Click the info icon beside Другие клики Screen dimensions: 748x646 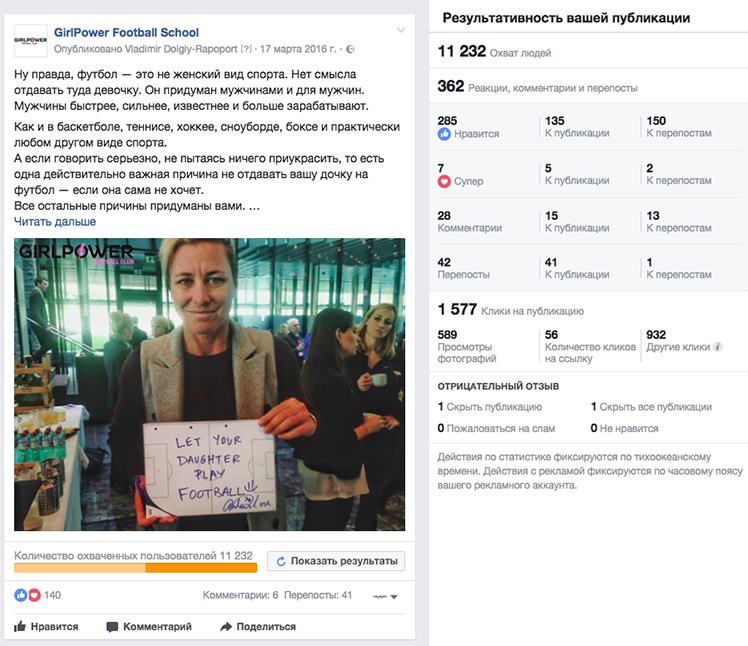point(717,347)
